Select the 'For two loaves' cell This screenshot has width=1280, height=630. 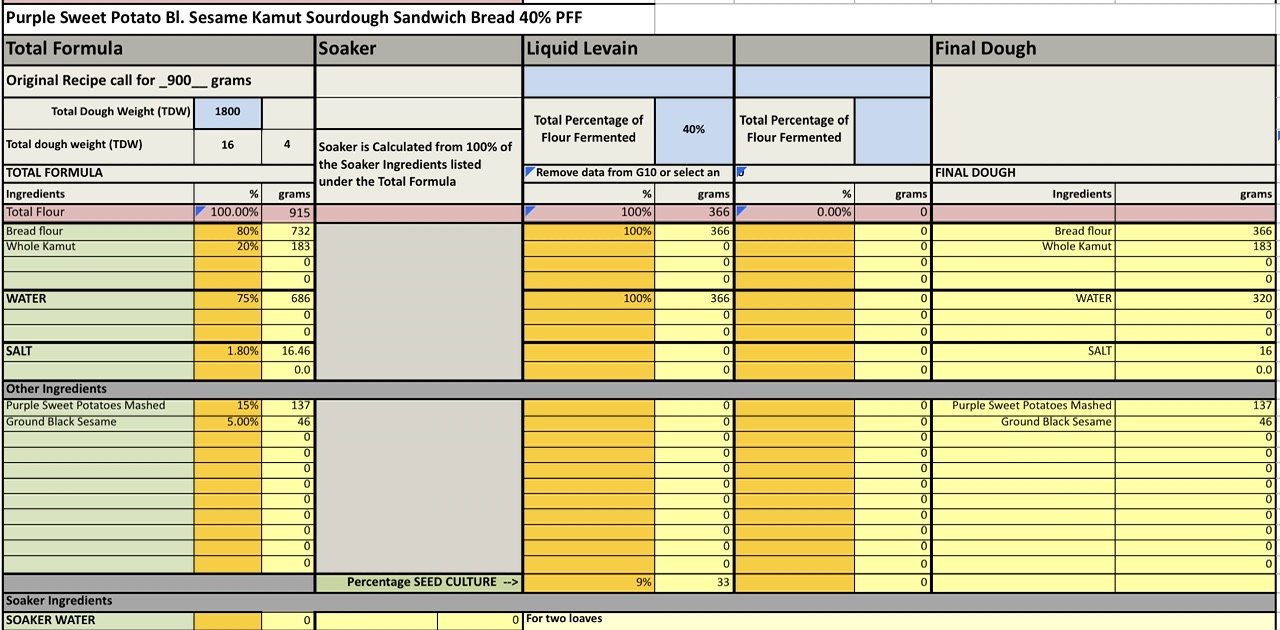coord(565,619)
